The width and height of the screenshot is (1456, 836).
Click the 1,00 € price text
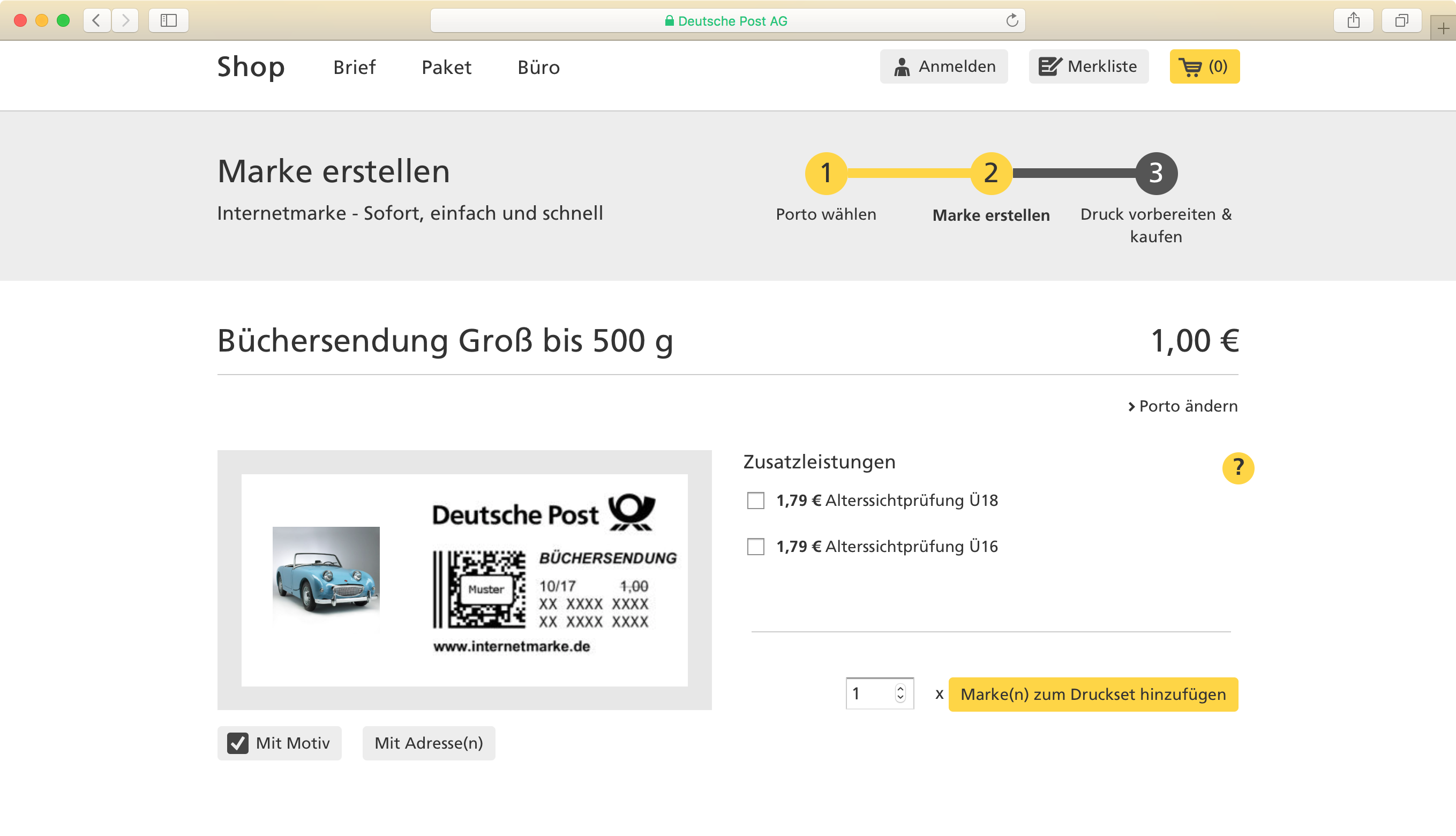tap(1195, 341)
